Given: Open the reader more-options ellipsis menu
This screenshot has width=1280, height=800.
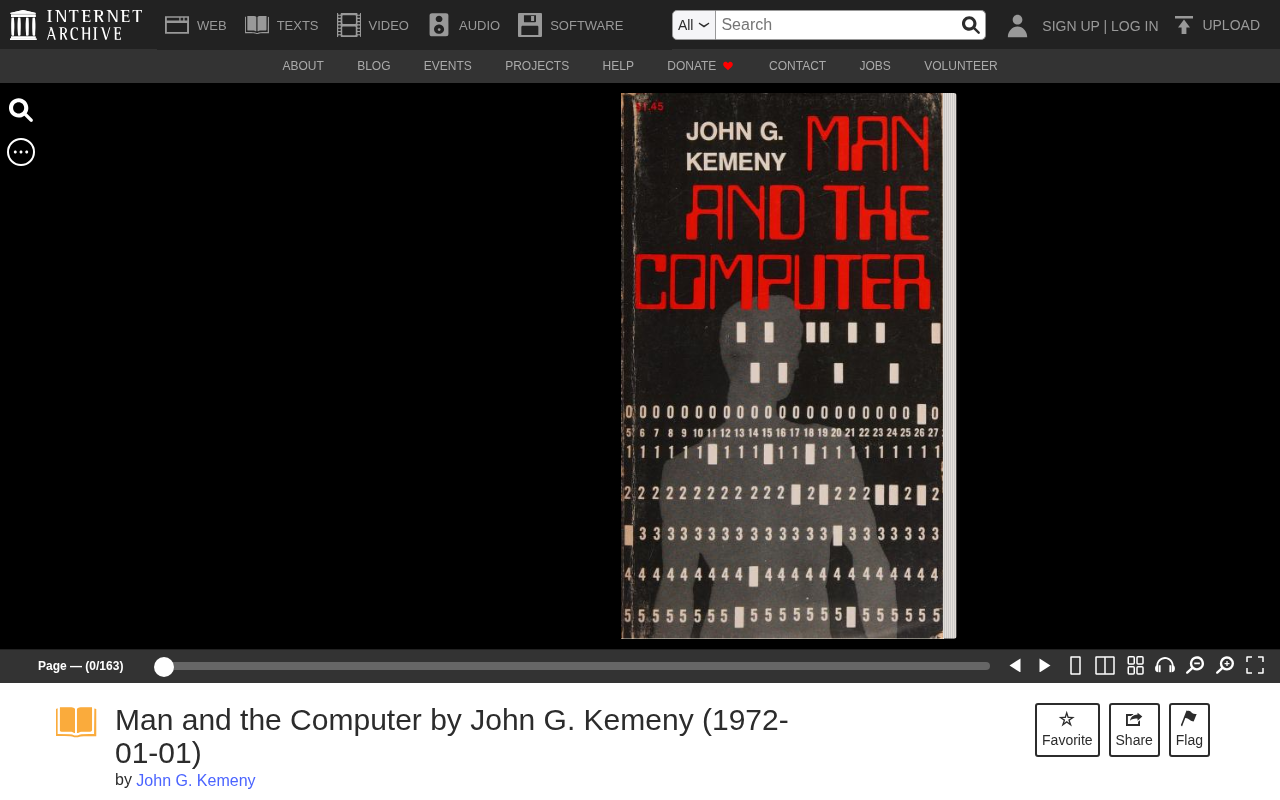Looking at the screenshot, I should (21, 152).
